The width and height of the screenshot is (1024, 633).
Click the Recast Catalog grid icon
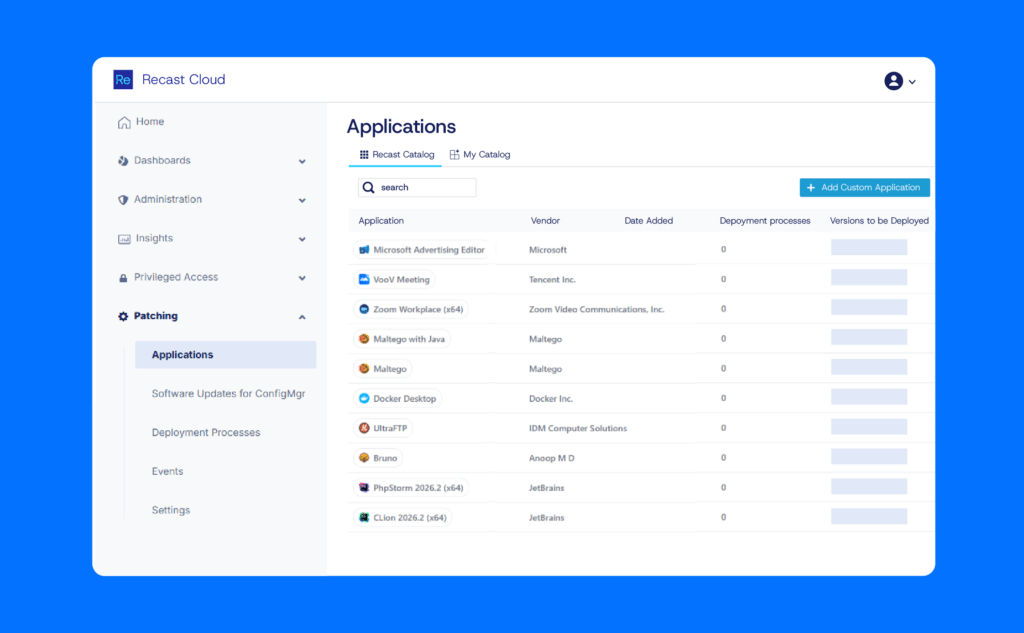(x=364, y=155)
